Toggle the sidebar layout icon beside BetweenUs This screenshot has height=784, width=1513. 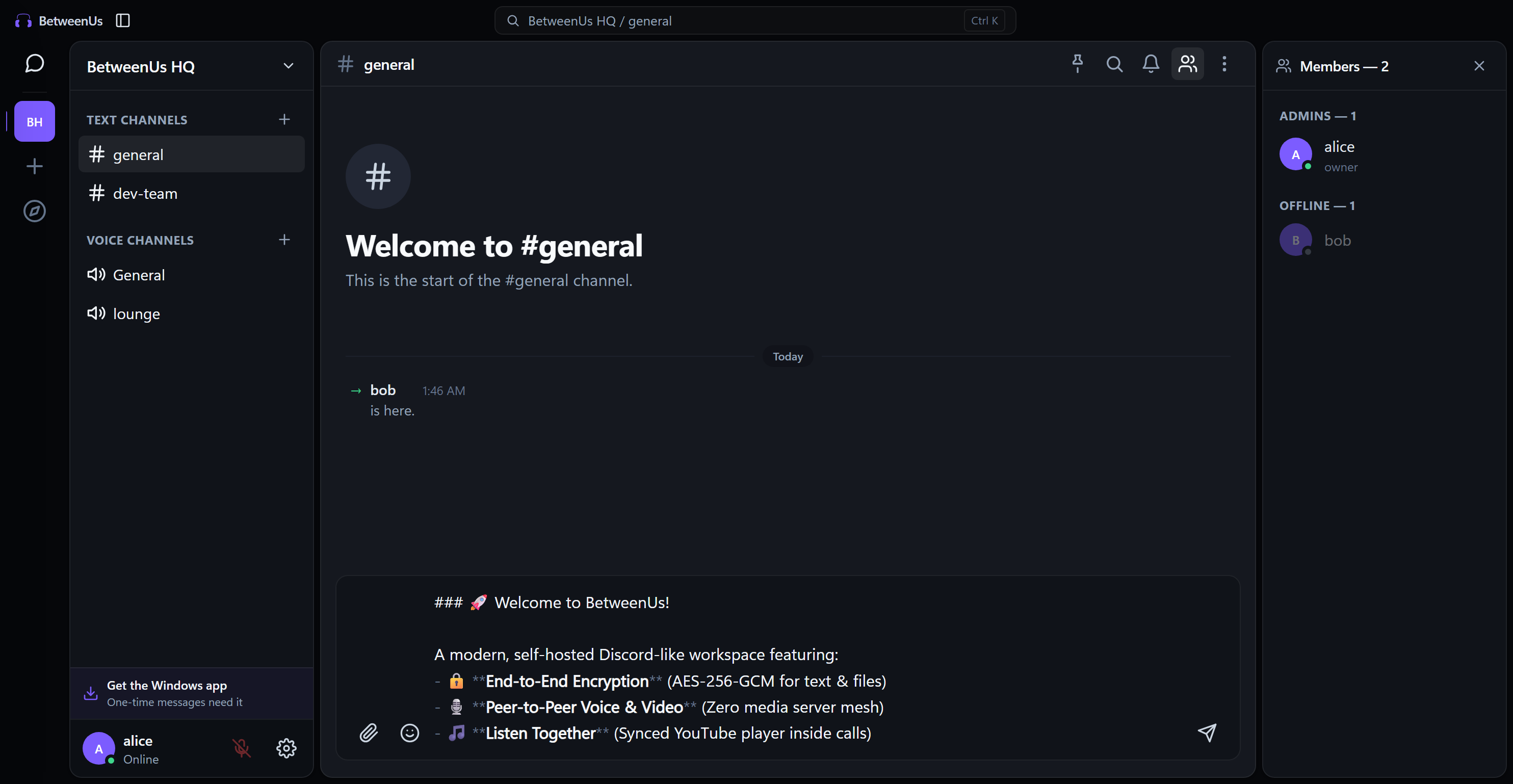[123, 20]
